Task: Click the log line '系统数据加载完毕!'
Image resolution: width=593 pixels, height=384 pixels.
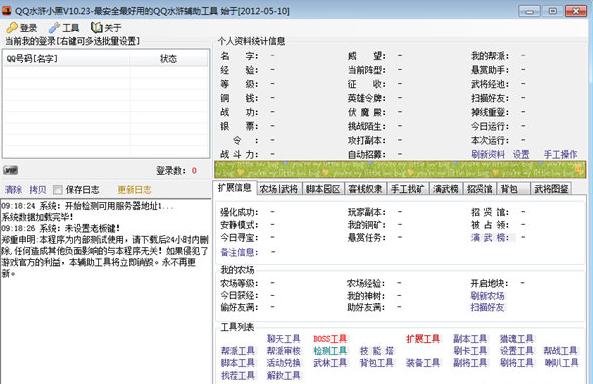Action: [37, 217]
